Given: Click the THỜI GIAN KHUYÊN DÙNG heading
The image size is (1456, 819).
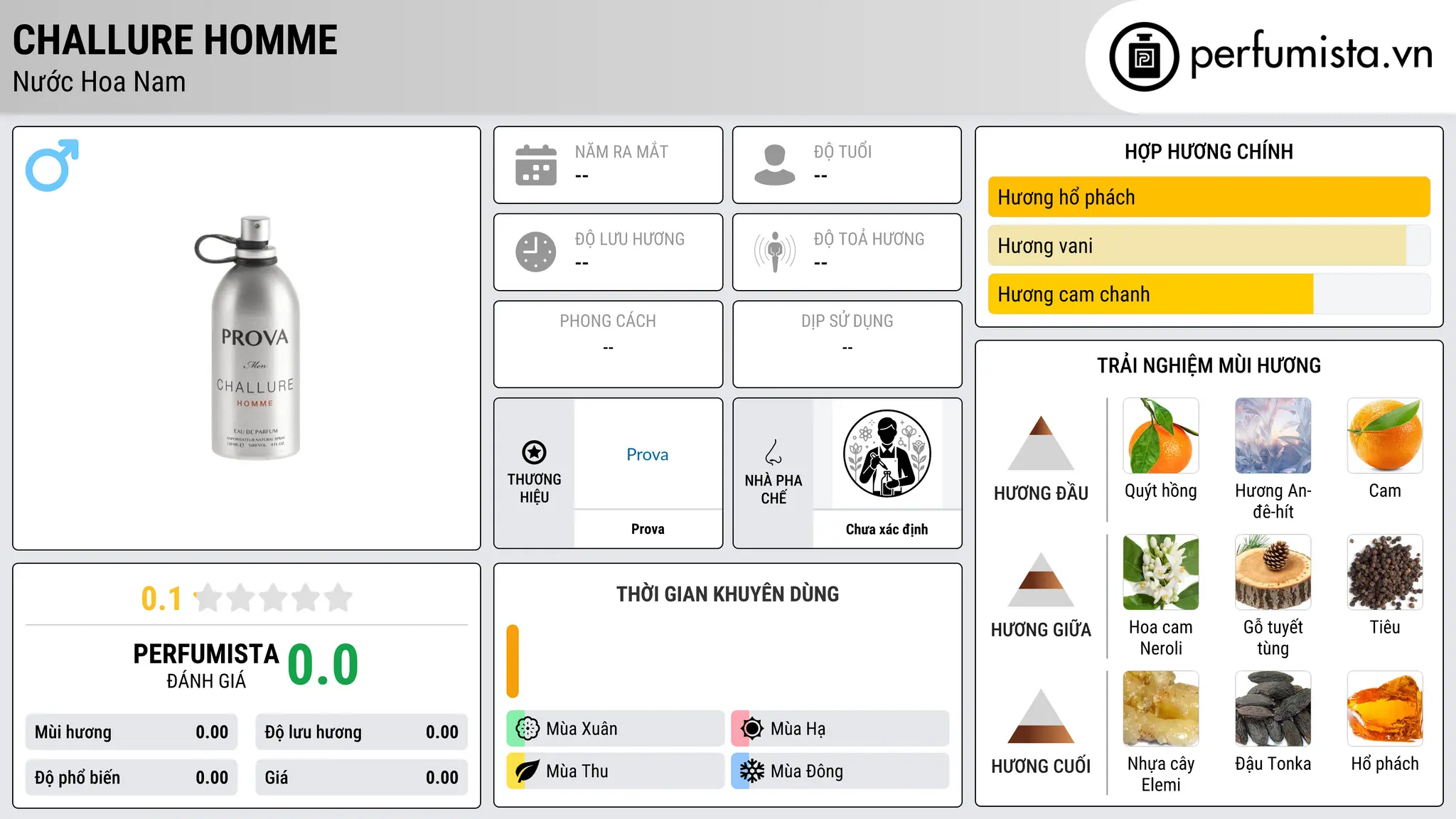Looking at the screenshot, I should (727, 594).
